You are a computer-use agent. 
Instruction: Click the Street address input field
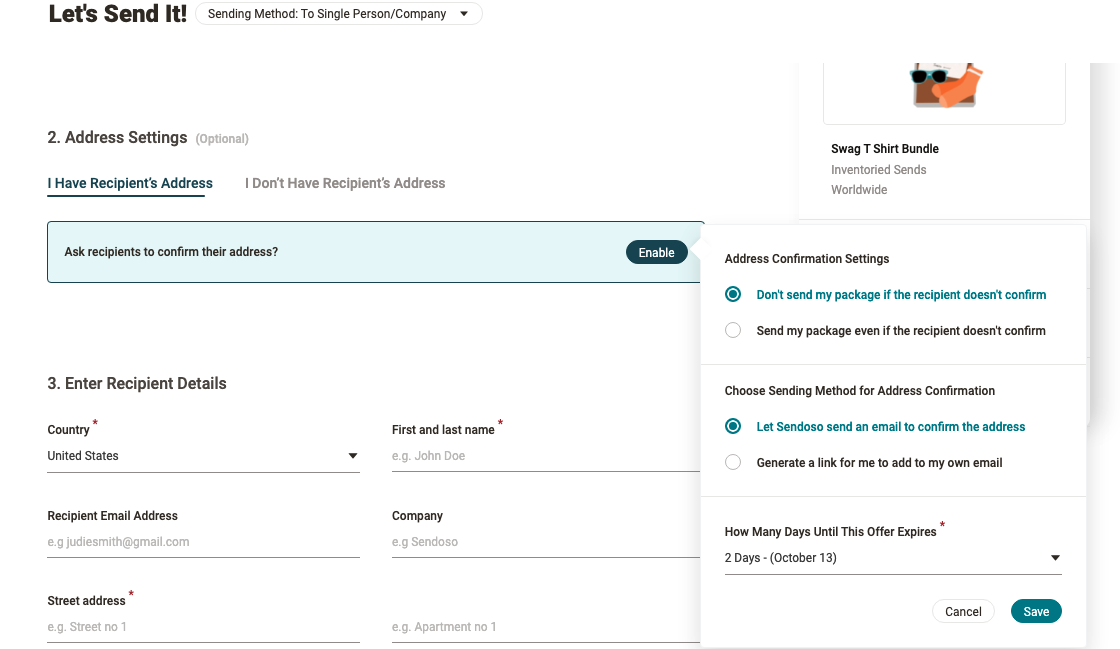[x=203, y=627]
